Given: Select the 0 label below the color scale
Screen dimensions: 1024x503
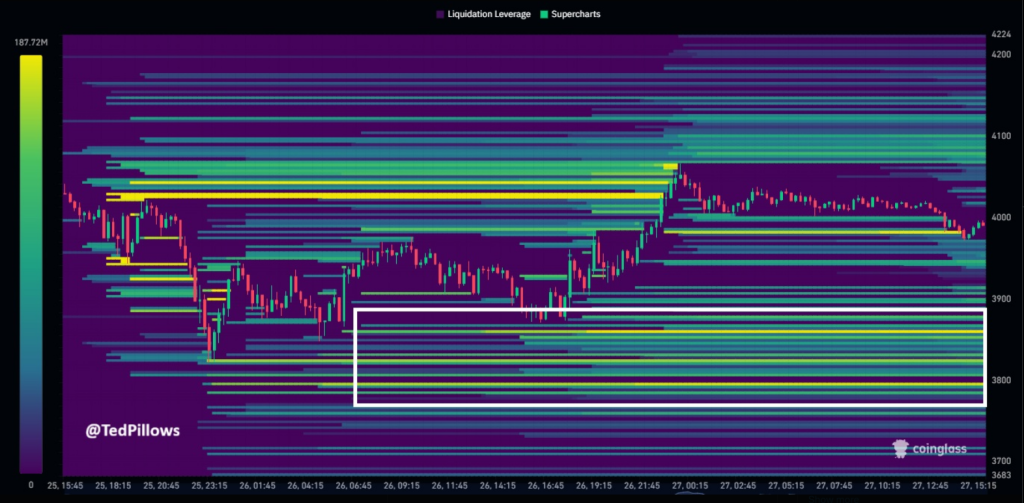Looking at the screenshot, I should click(x=31, y=485).
